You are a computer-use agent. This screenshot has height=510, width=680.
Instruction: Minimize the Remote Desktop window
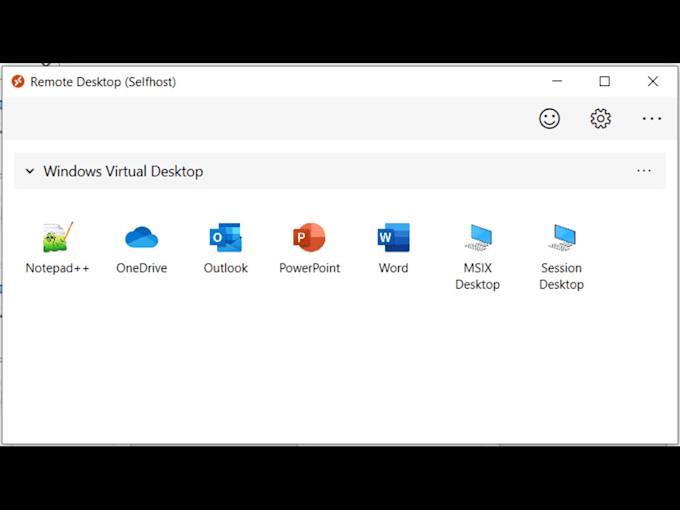(557, 81)
